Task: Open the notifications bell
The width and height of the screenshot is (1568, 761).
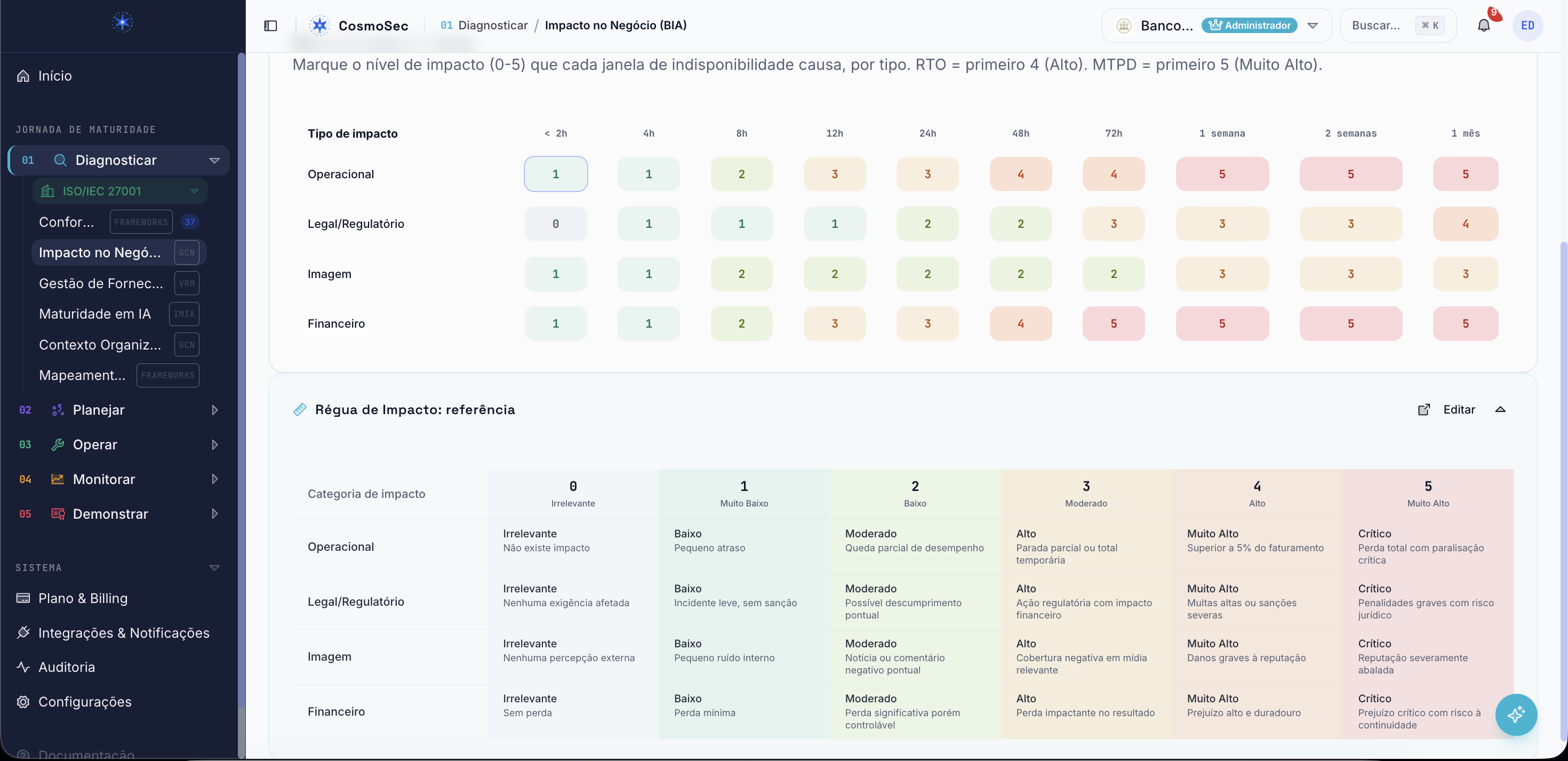Action: point(1483,25)
